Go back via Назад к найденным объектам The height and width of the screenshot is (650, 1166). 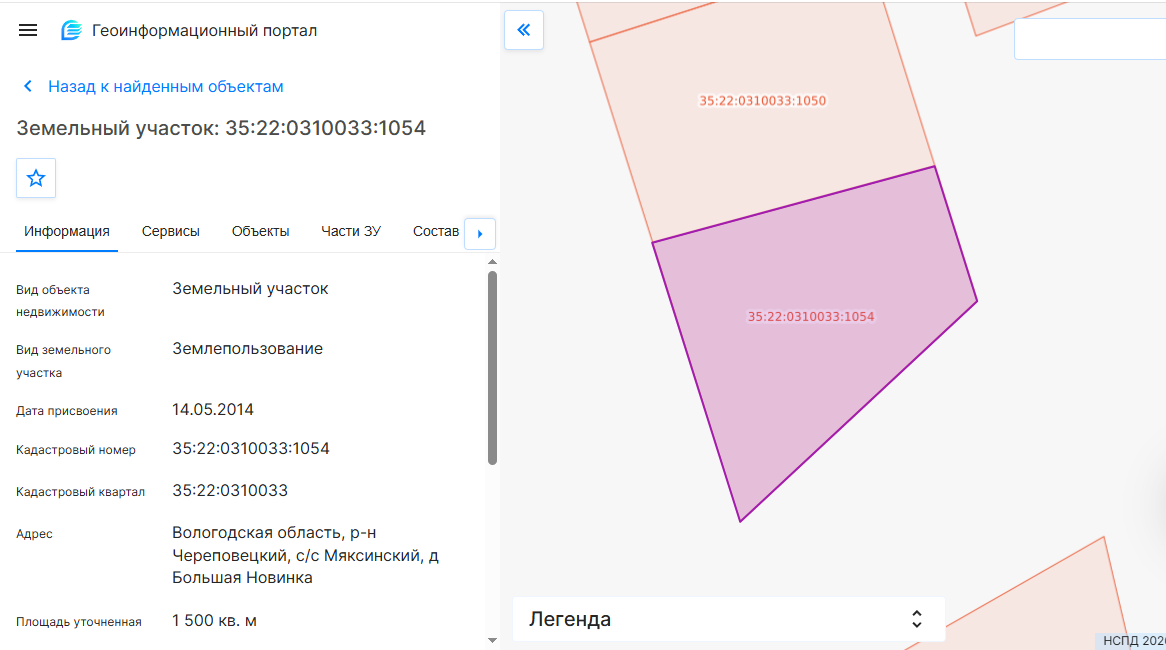tap(166, 86)
